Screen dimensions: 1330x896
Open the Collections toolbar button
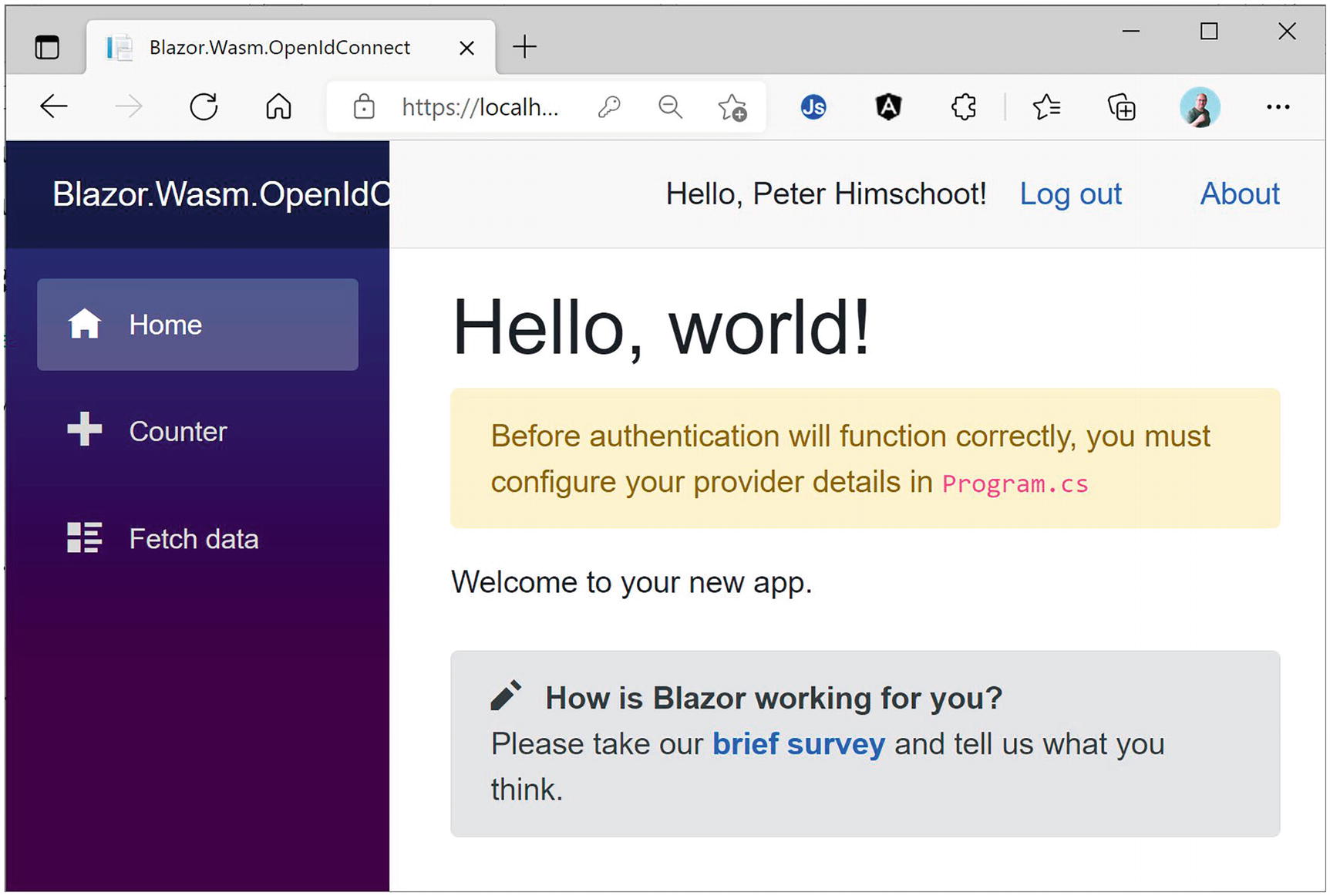(1121, 106)
